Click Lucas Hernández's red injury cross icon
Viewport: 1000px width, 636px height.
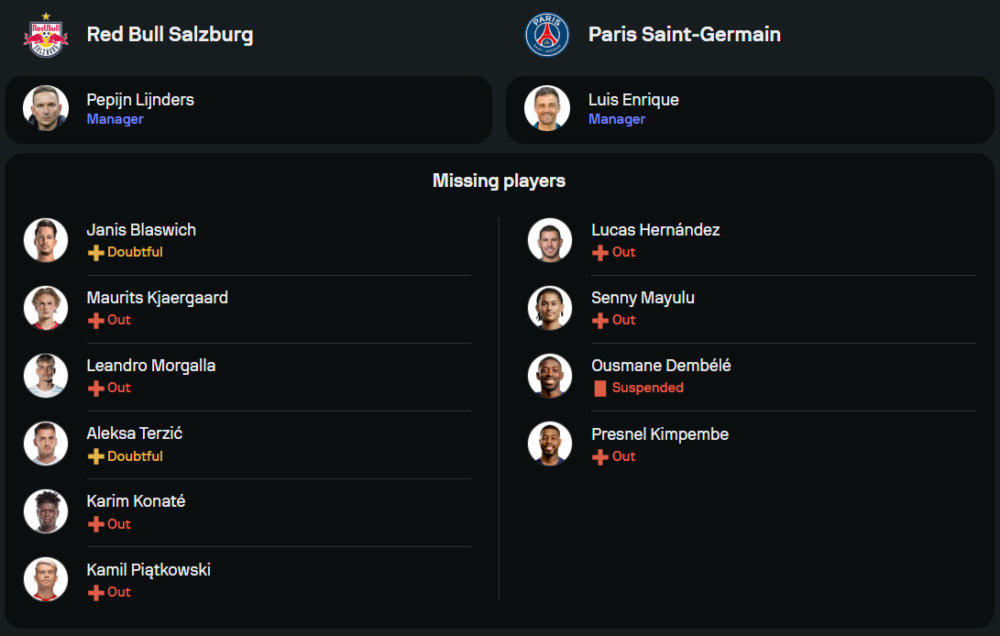600,253
